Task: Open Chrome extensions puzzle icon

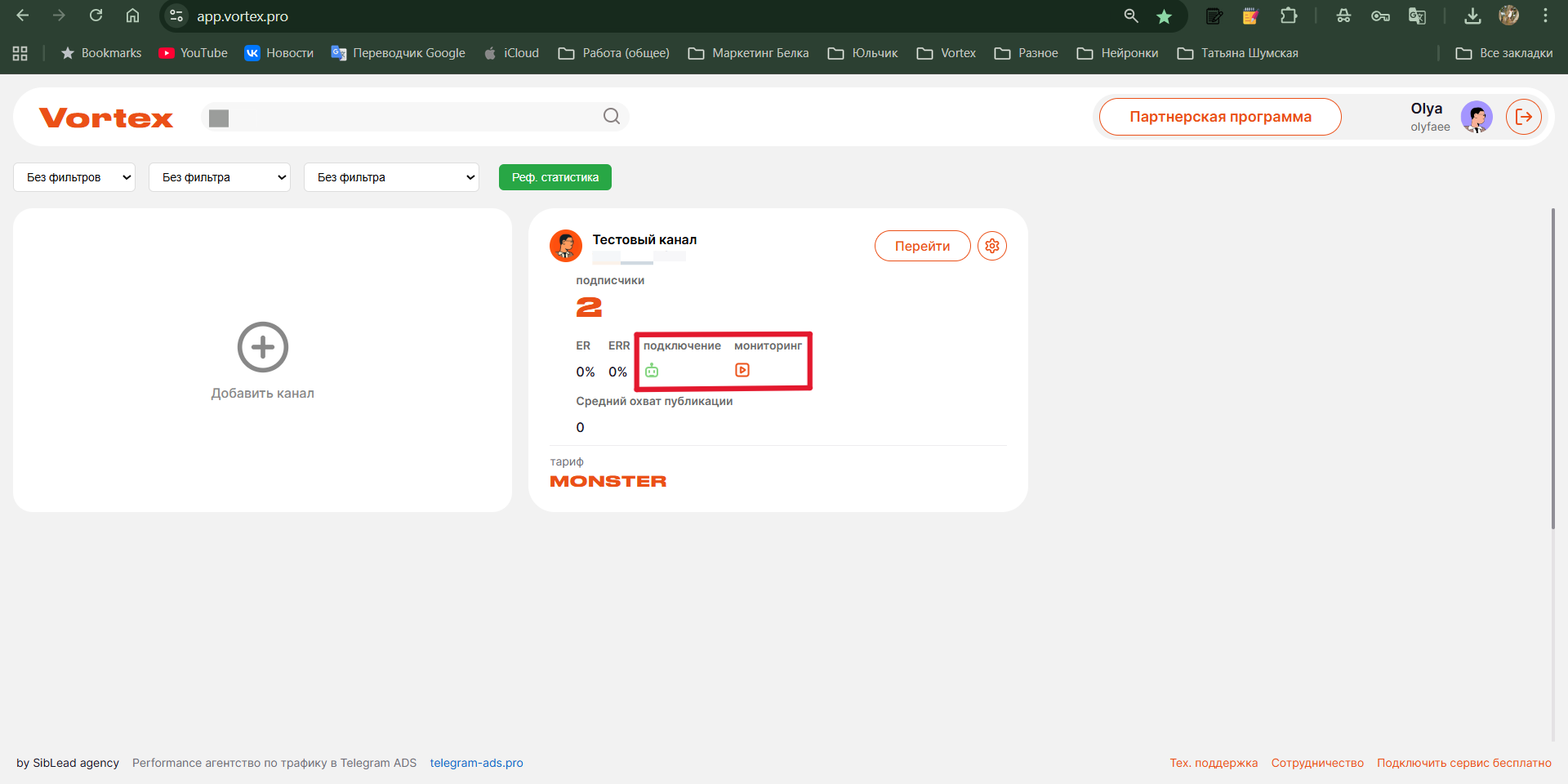Action: coord(1289,16)
